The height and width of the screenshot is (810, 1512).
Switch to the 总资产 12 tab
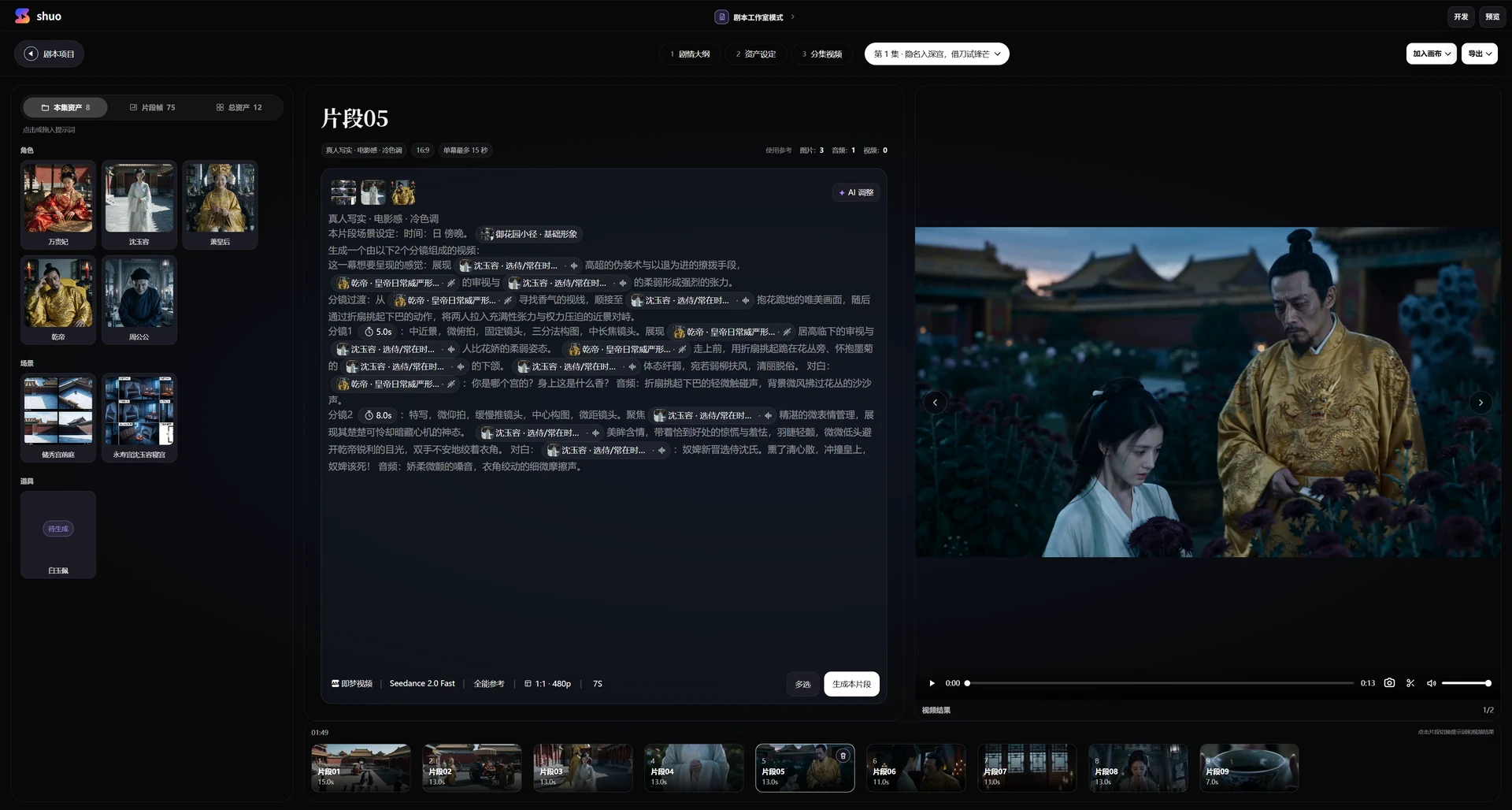point(239,107)
